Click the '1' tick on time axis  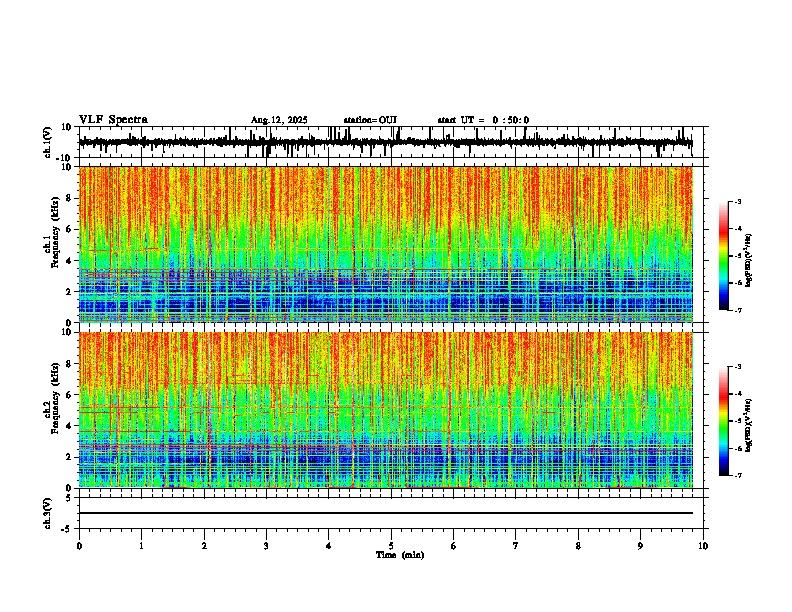pos(141,546)
